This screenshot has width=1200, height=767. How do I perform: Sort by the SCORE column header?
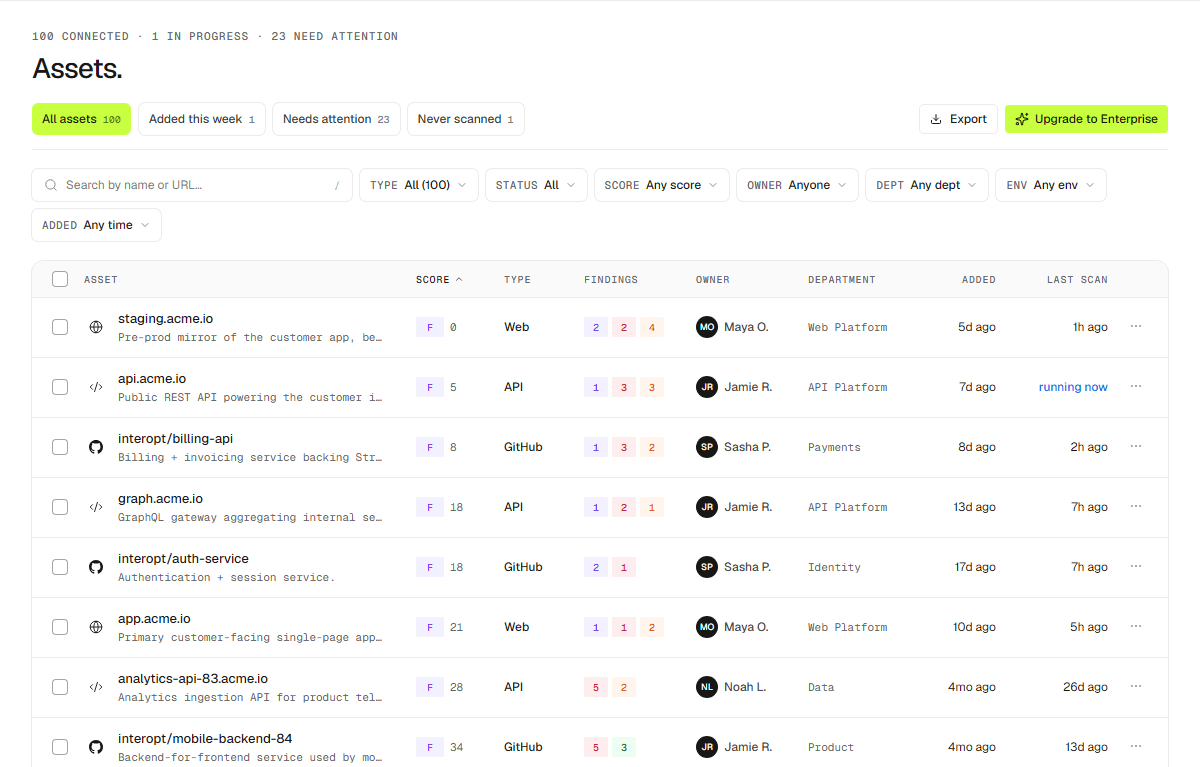pyautogui.click(x=439, y=280)
